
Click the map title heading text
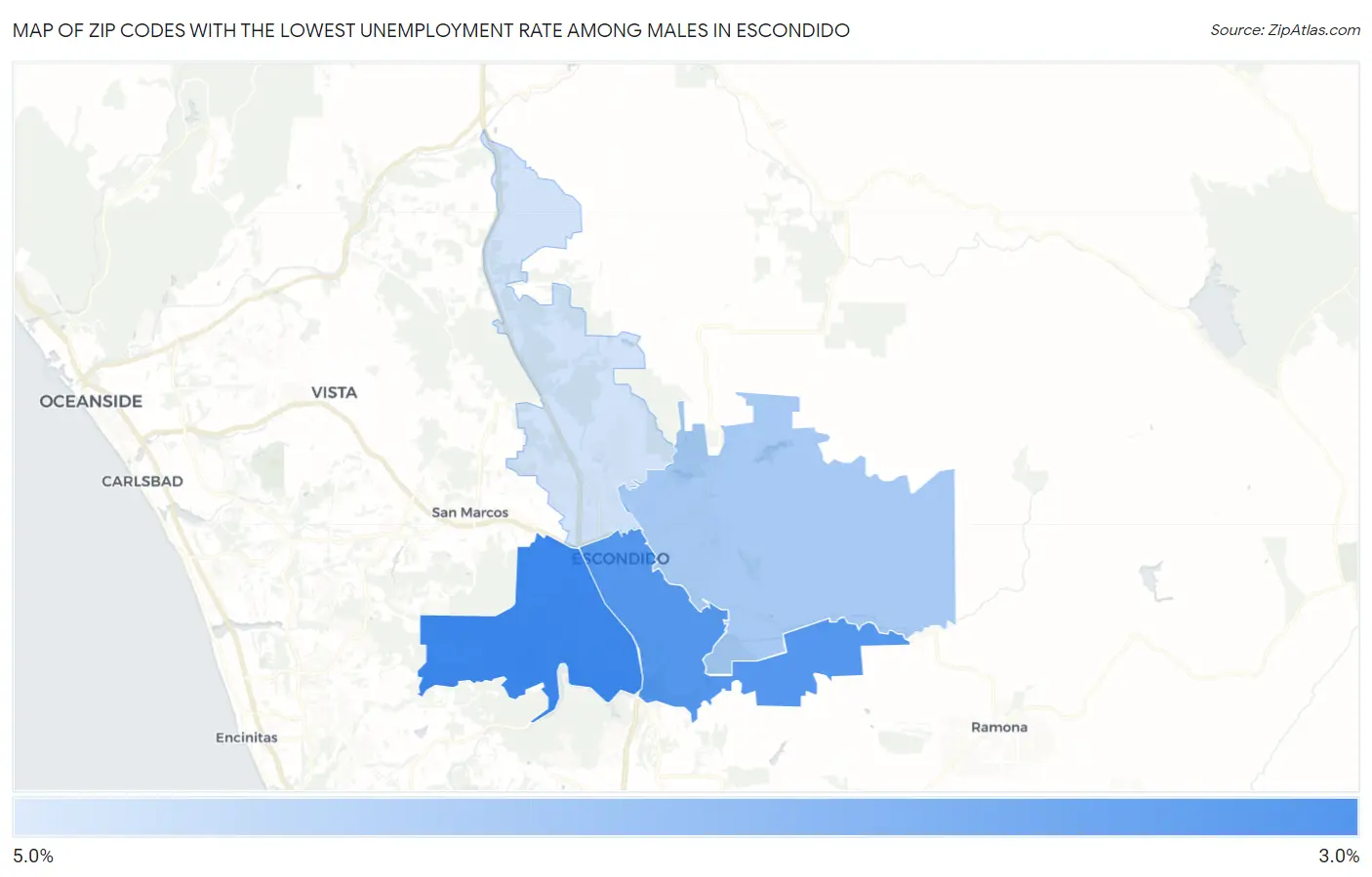click(430, 30)
